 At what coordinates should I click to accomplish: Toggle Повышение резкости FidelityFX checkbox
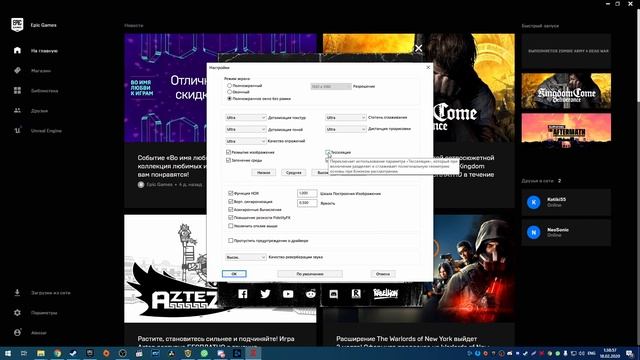[x=231, y=218]
